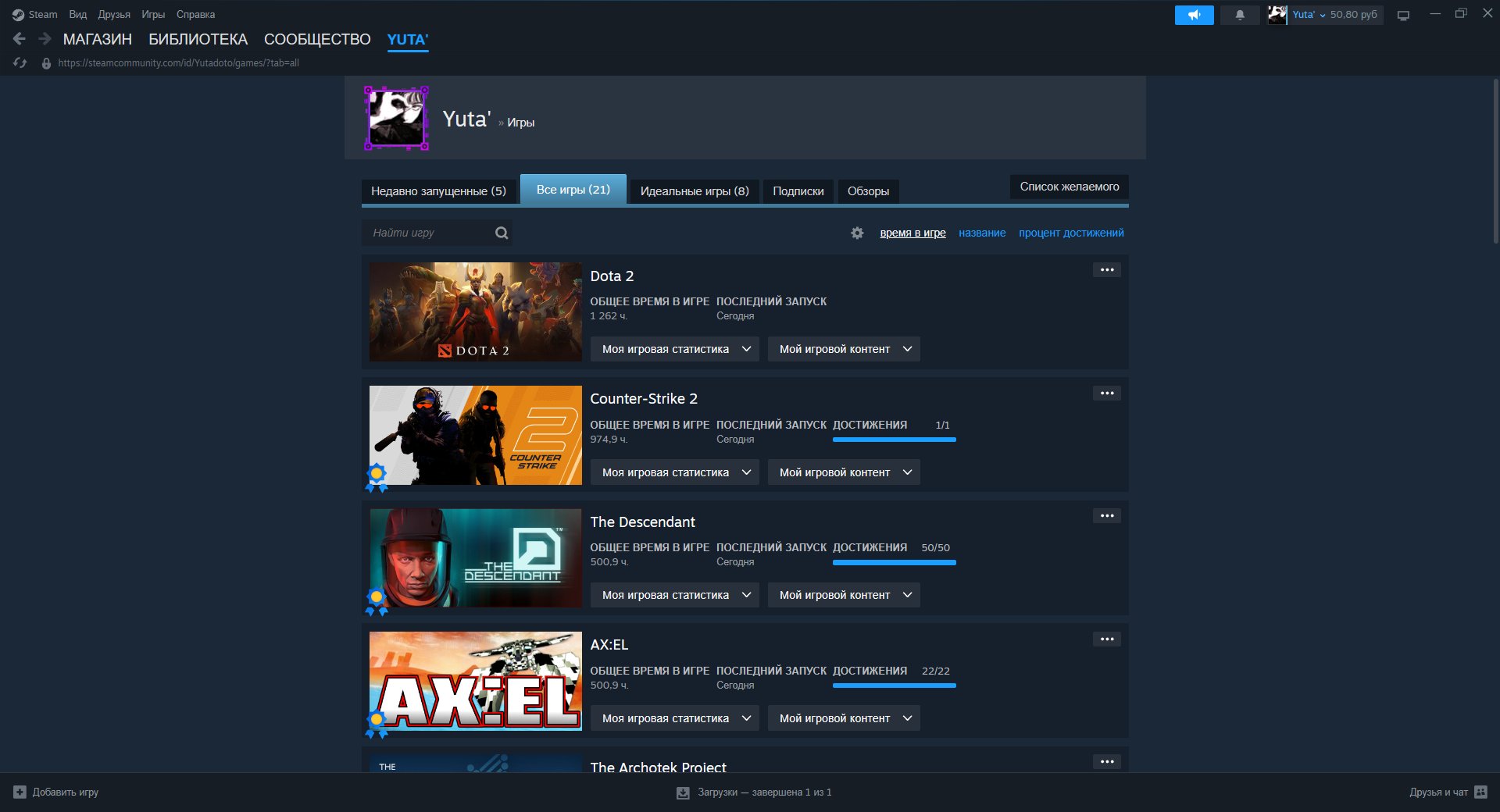Expand Dota 2 'Мой игровой контент' dropdown

tap(844, 349)
